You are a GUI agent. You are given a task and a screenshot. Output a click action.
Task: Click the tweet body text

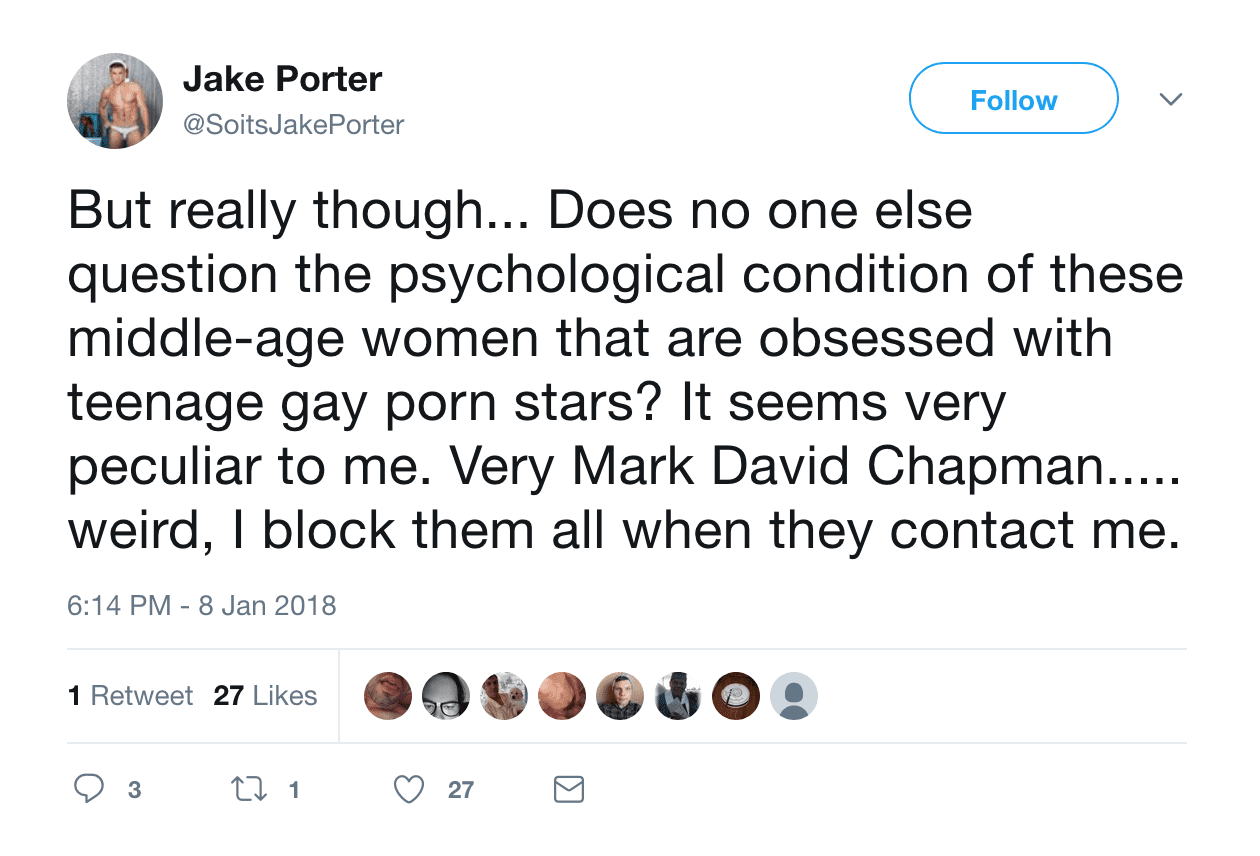(x=620, y=372)
